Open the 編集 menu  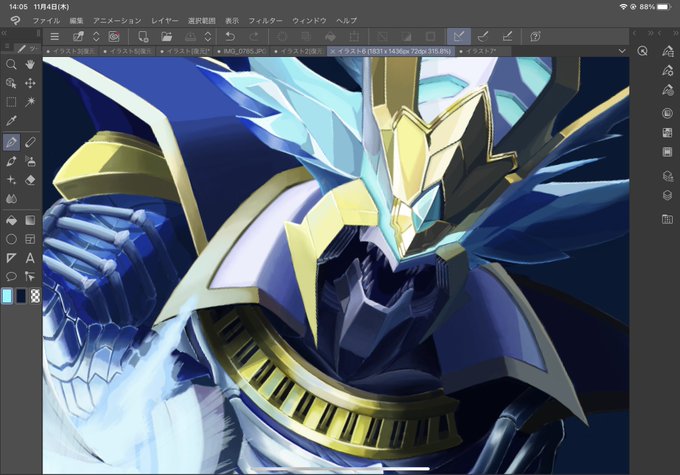pos(76,20)
